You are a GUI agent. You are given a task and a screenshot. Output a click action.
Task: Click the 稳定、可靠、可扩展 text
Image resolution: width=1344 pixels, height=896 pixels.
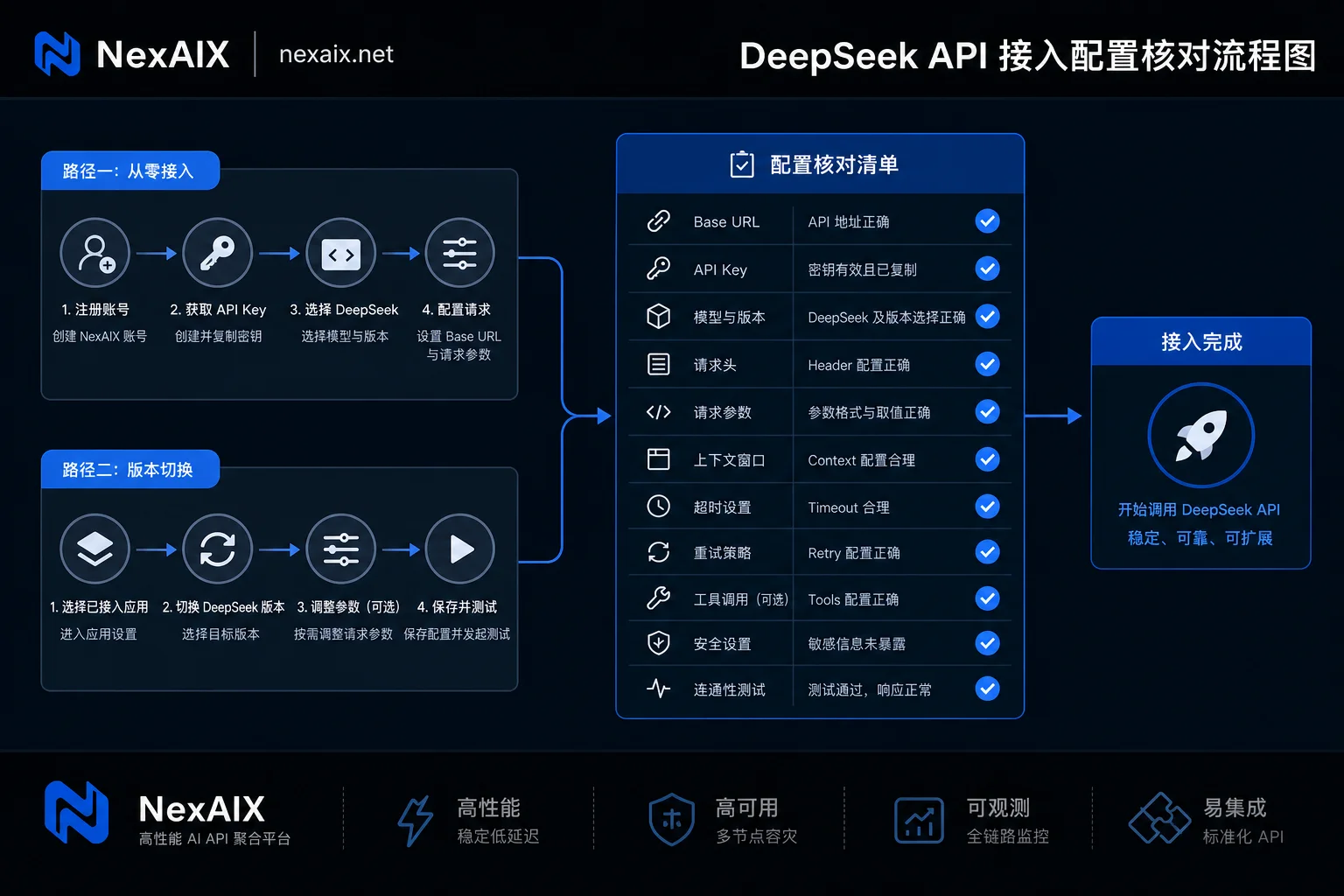tap(1200, 538)
